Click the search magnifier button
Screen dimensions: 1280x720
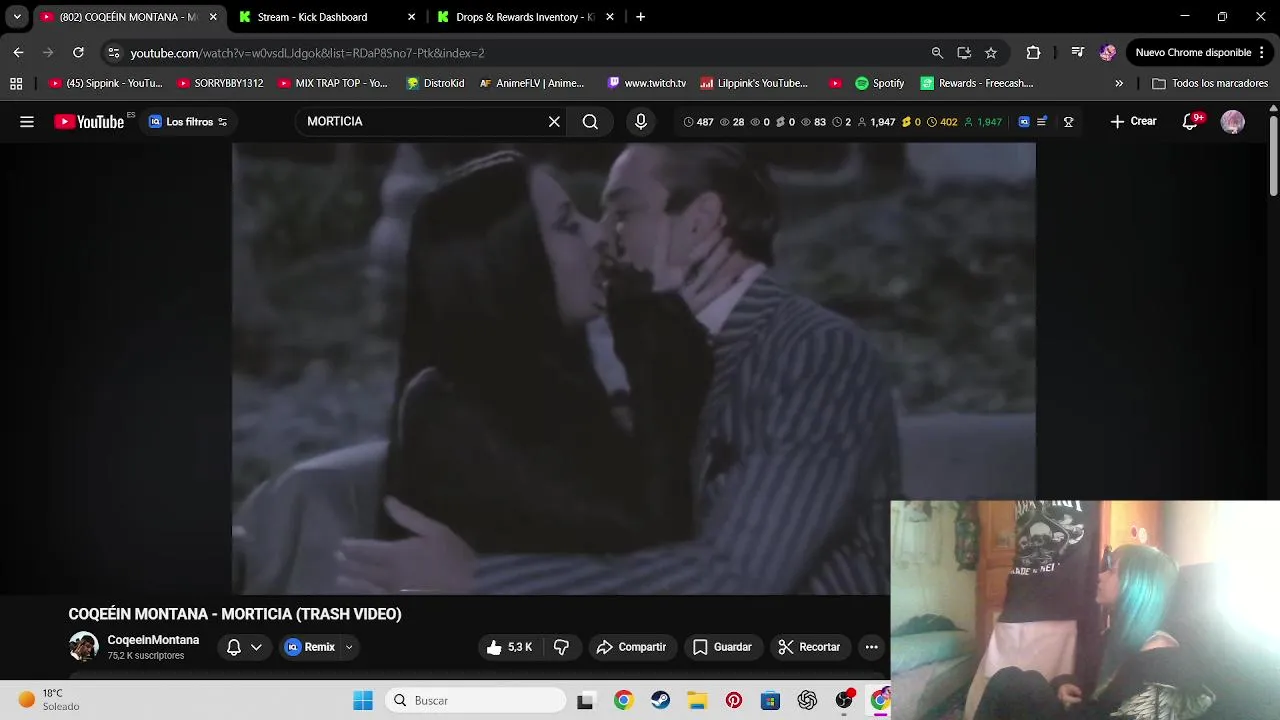pos(590,122)
